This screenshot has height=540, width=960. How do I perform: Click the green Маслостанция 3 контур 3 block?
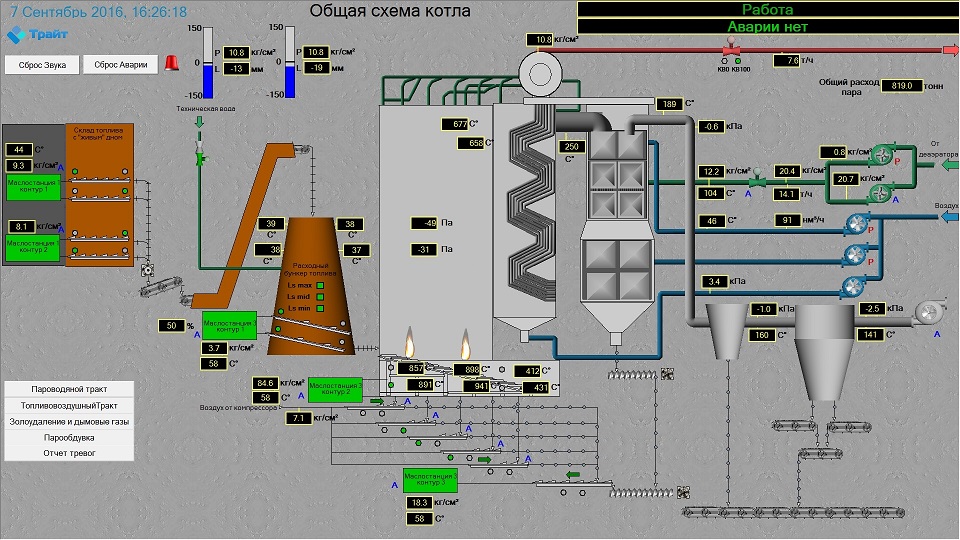click(430, 479)
